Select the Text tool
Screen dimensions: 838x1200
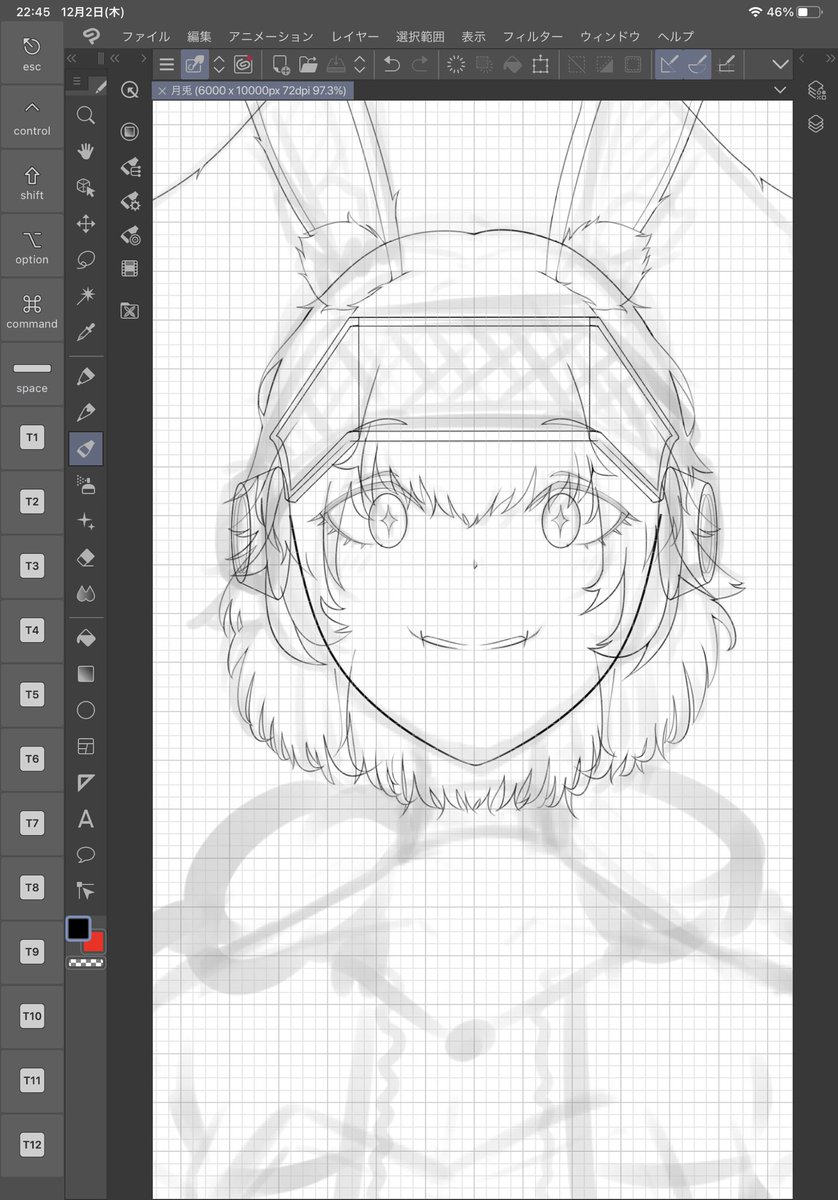point(86,819)
